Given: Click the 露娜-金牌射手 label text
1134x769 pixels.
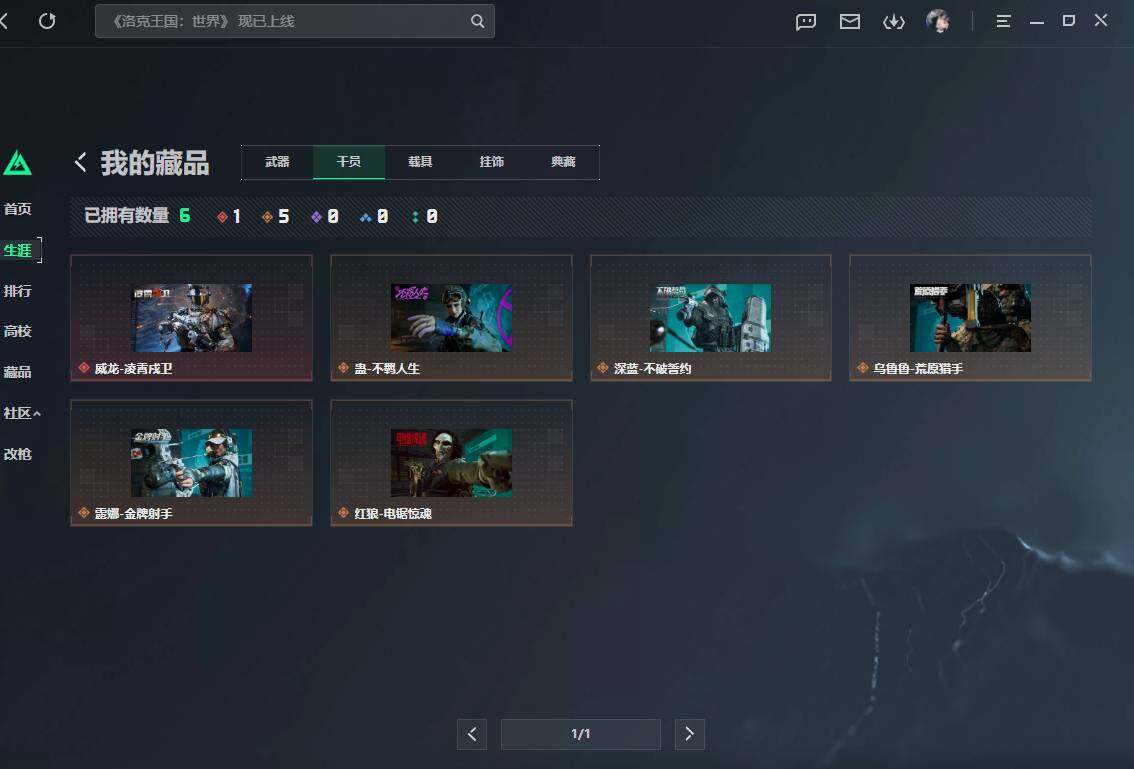Looking at the screenshot, I should click(x=134, y=514).
